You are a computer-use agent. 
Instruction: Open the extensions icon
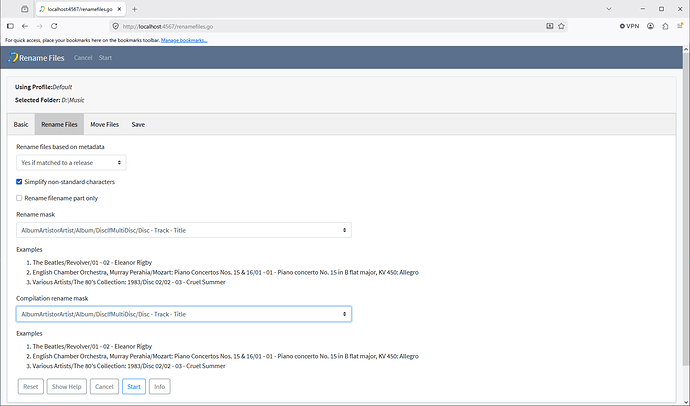click(665, 26)
